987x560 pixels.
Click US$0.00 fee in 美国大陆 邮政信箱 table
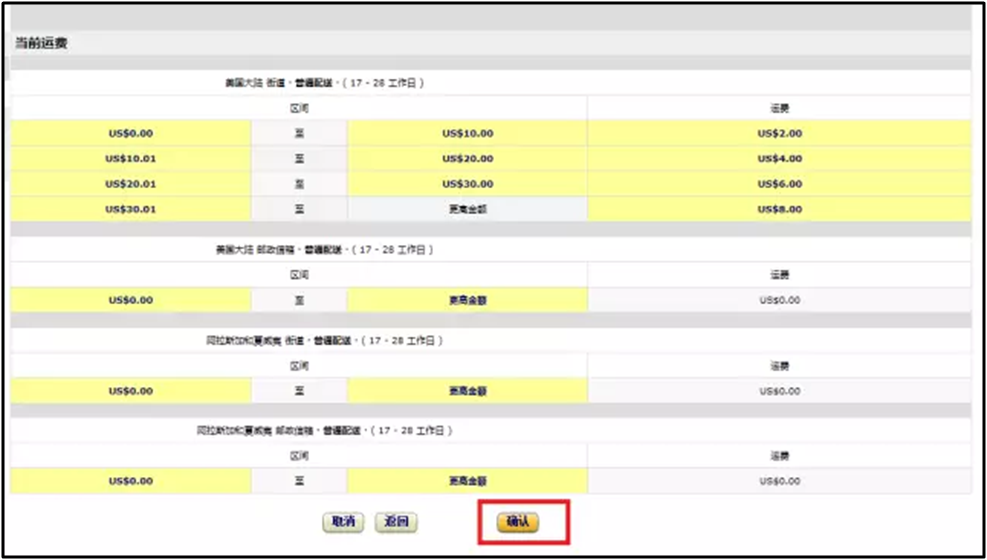779,300
